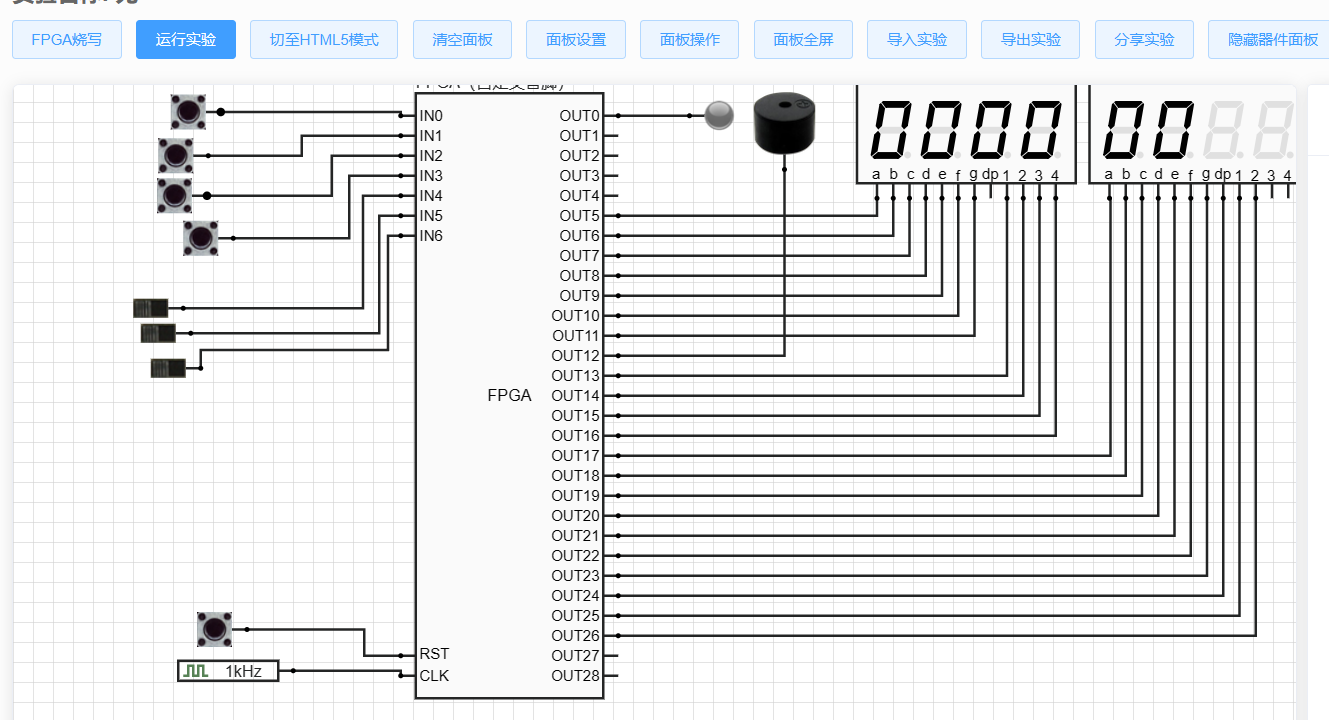The width and height of the screenshot is (1329, 720).
Task: Flip the slide switch wired to IN5
Action: pyautogui.click(x=158, y=333)
